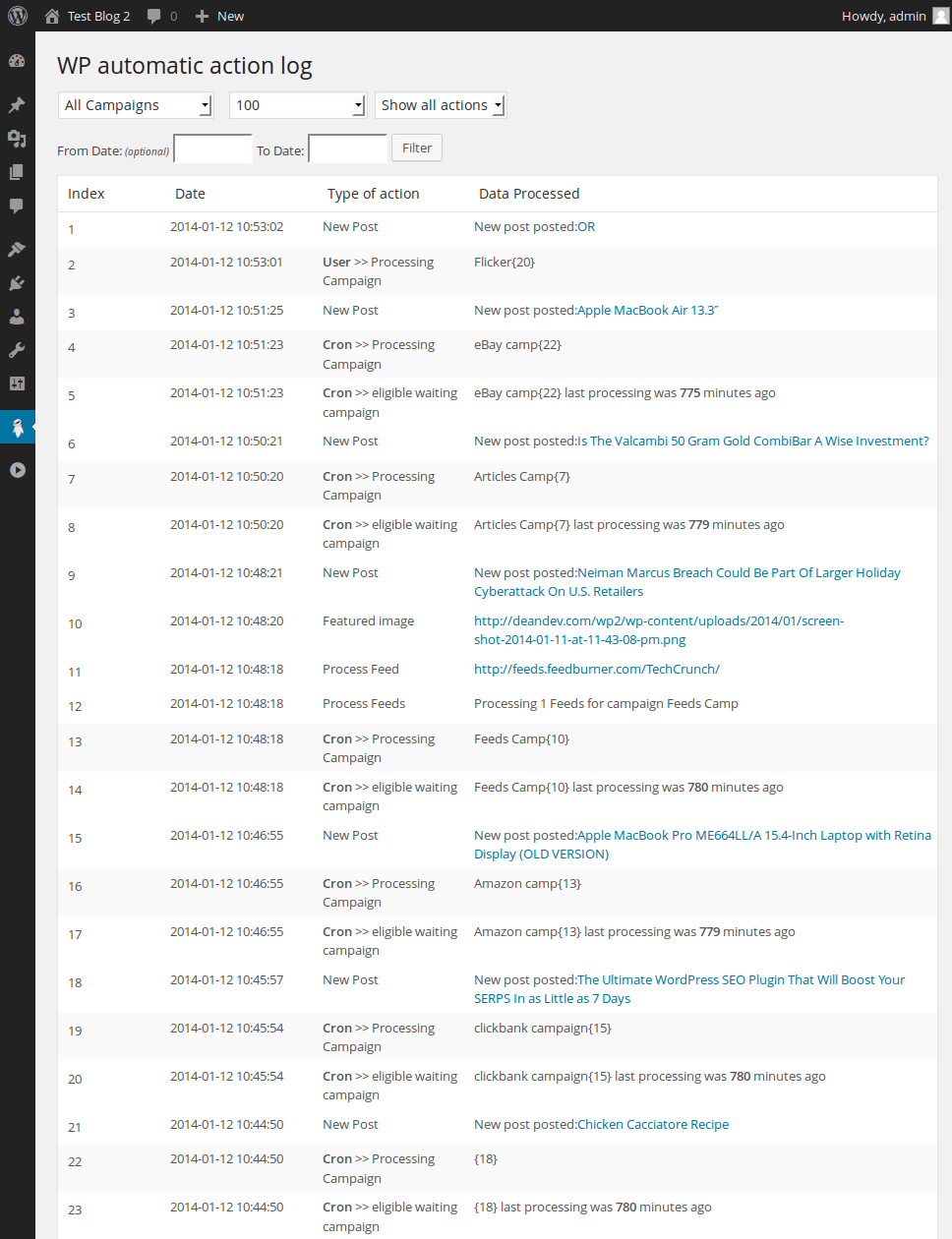The image size is (952, 1239).
Task: Click the eBay camp{22} cell in row 4
Action: pos(517,345)
